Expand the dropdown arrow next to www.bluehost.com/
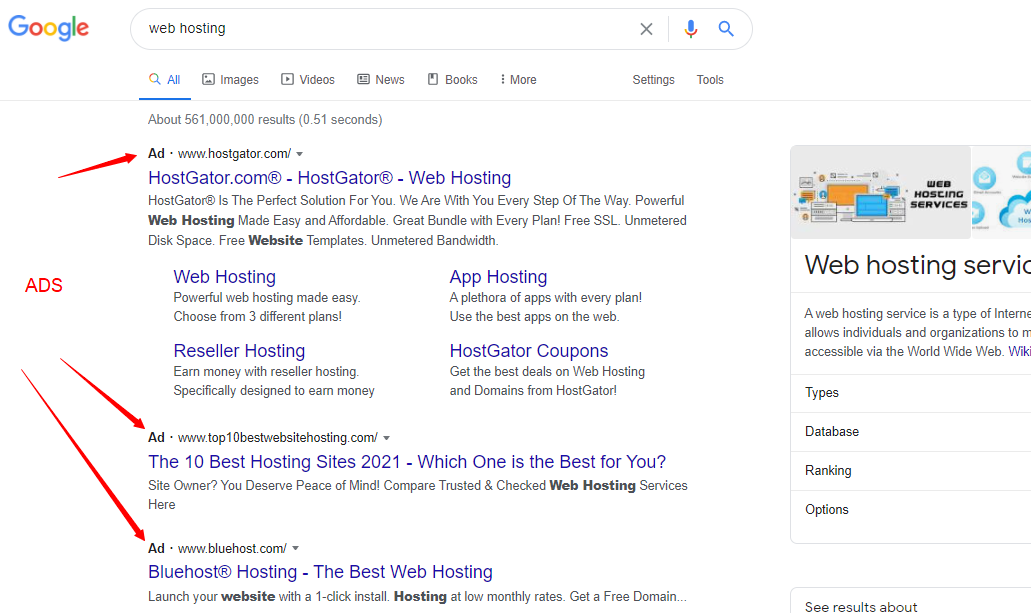This screenshot has height=613, width=1031. (x=296, y=549)
